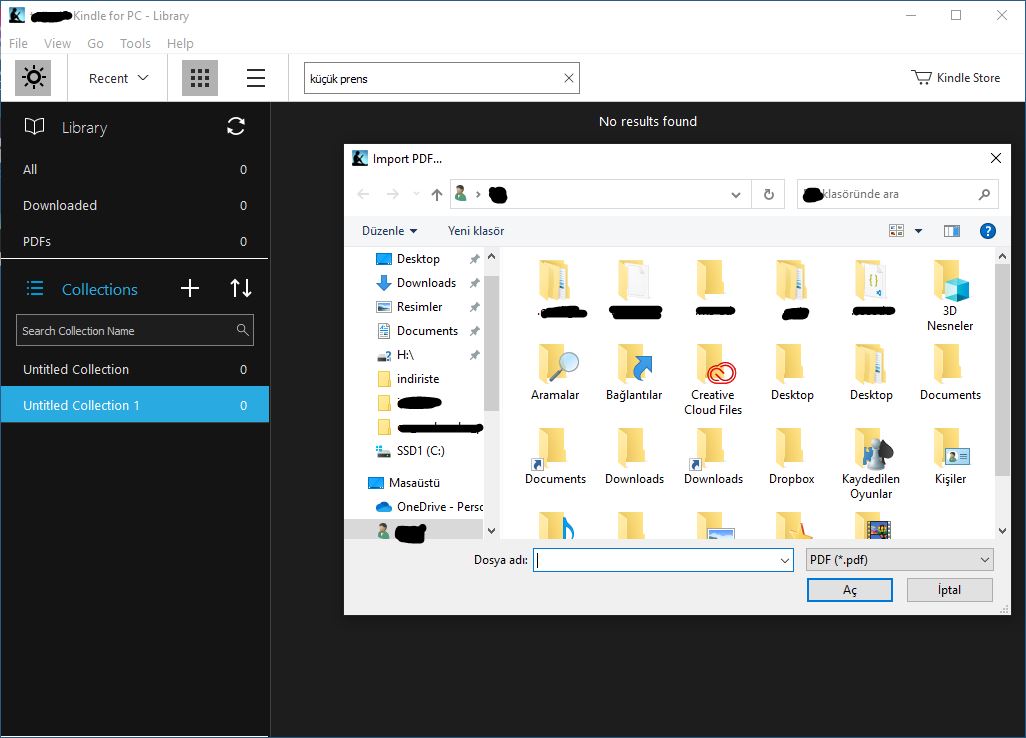Viewport: 1026px width, 738px height.
Task: Add a new collection with plus icon
Action: [x=190, y=288]
